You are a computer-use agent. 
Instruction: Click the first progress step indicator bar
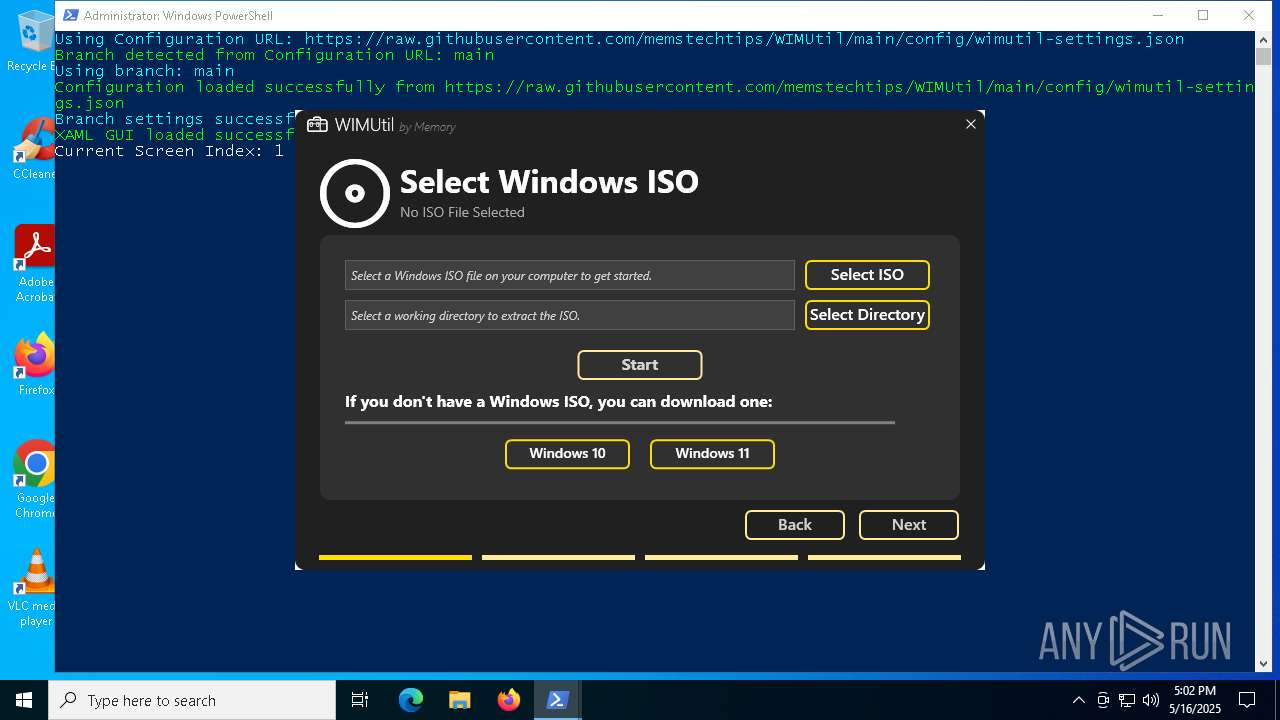point(395,557)
